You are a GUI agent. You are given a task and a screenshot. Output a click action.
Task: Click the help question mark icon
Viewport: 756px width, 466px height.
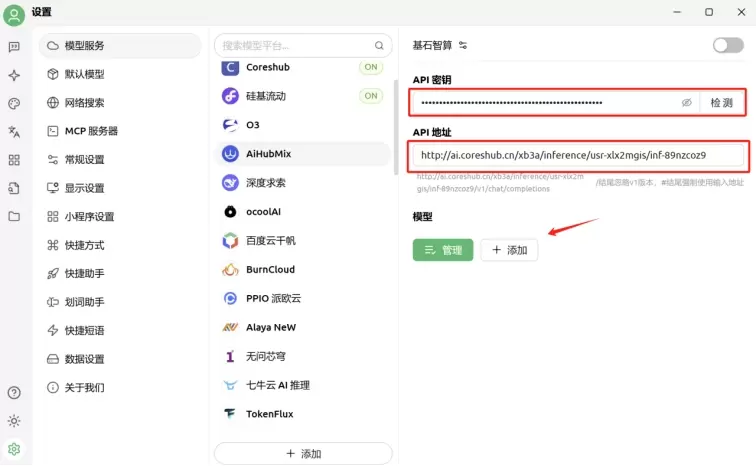14,393
